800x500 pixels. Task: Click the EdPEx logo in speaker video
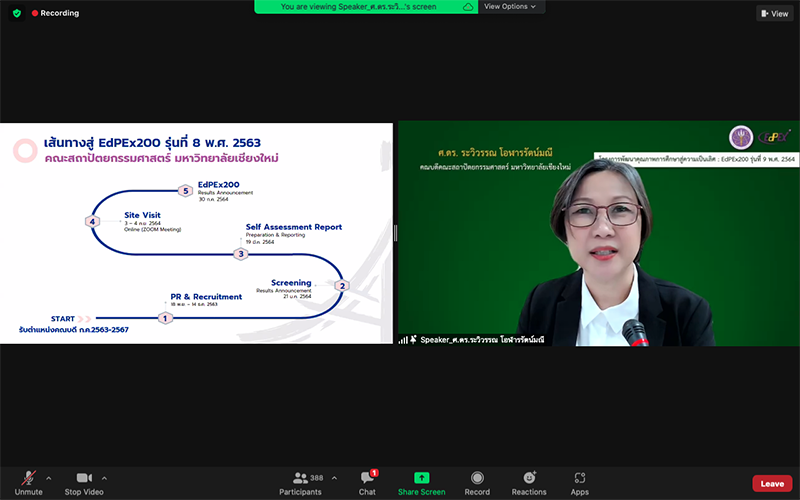pyautogui.click(x=774, y=136)
